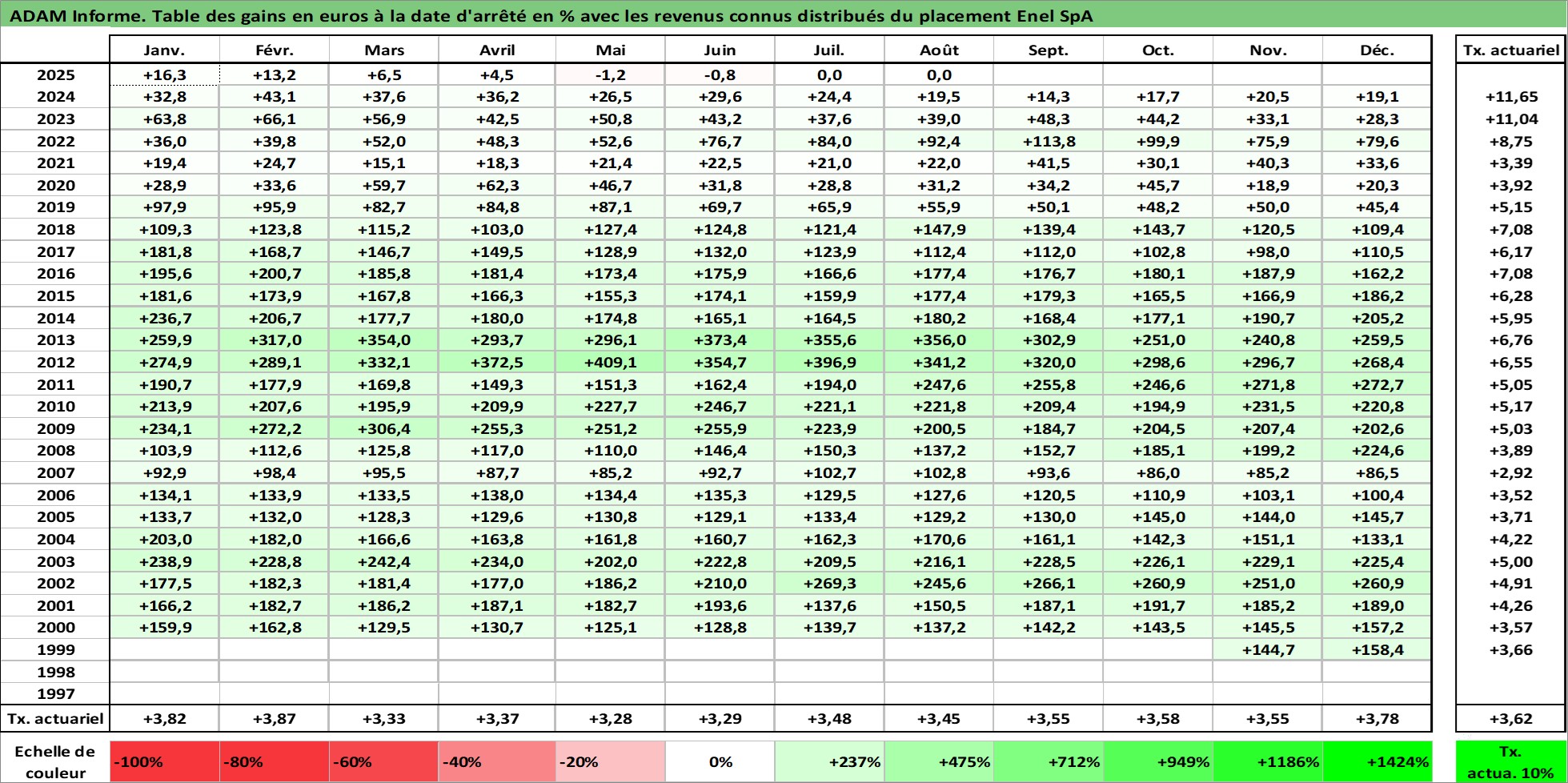Select the +11,65 actuarial rate for 2024
The width and height of the screenshot is (1568, 783).
pyautogui.click(x=1510, y=96)
